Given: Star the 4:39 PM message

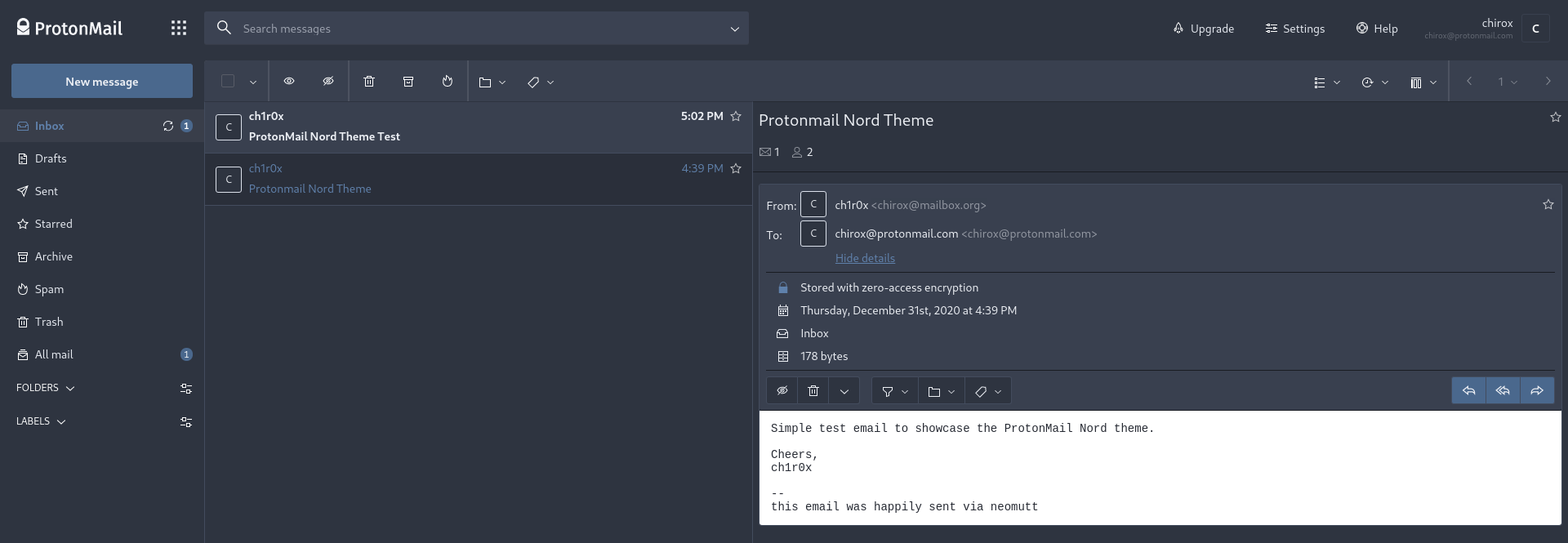Looking at the screenshot, I should [x=736, y=168].
